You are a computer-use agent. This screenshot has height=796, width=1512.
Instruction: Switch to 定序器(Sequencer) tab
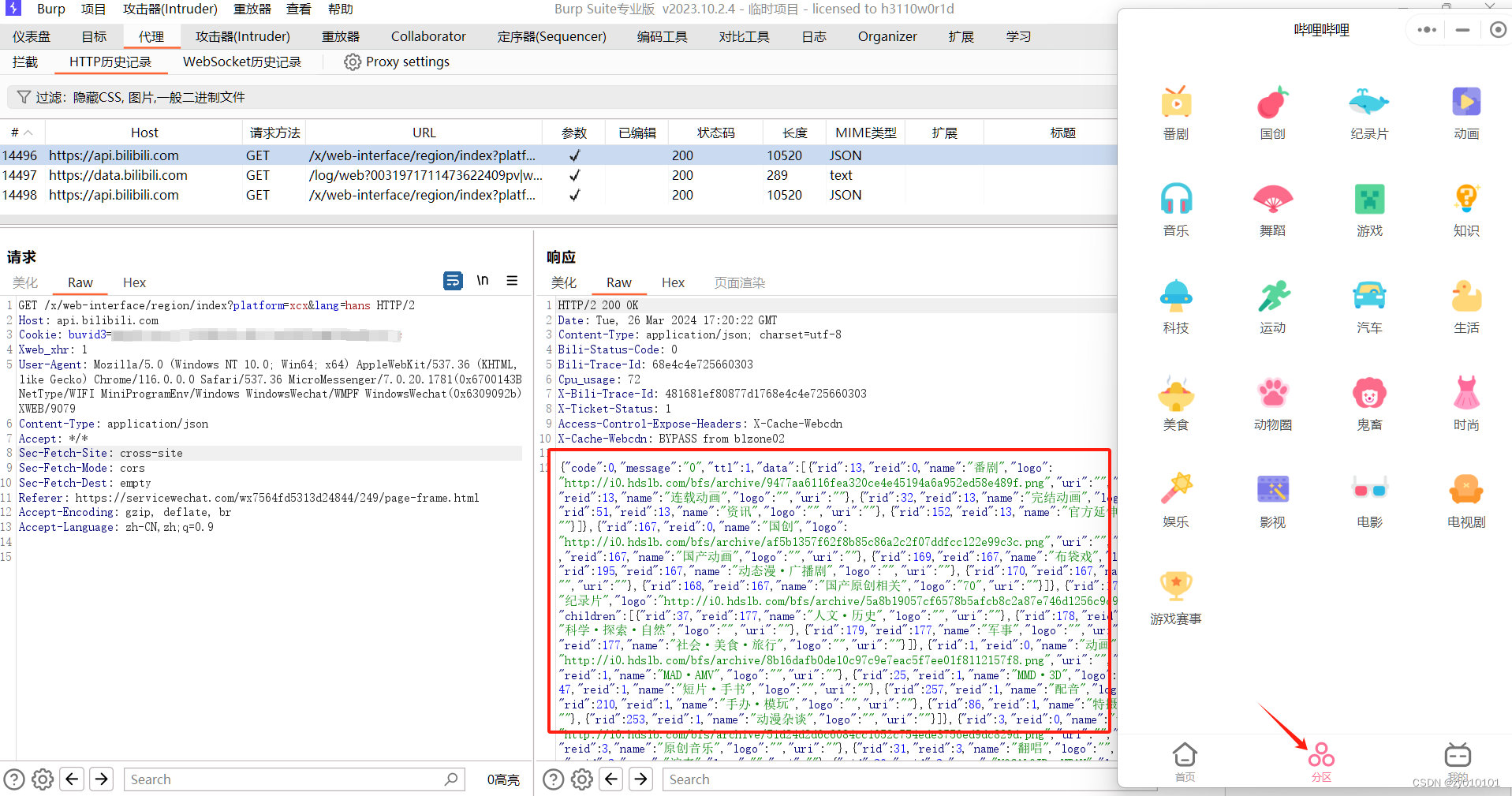click(552, 36)
